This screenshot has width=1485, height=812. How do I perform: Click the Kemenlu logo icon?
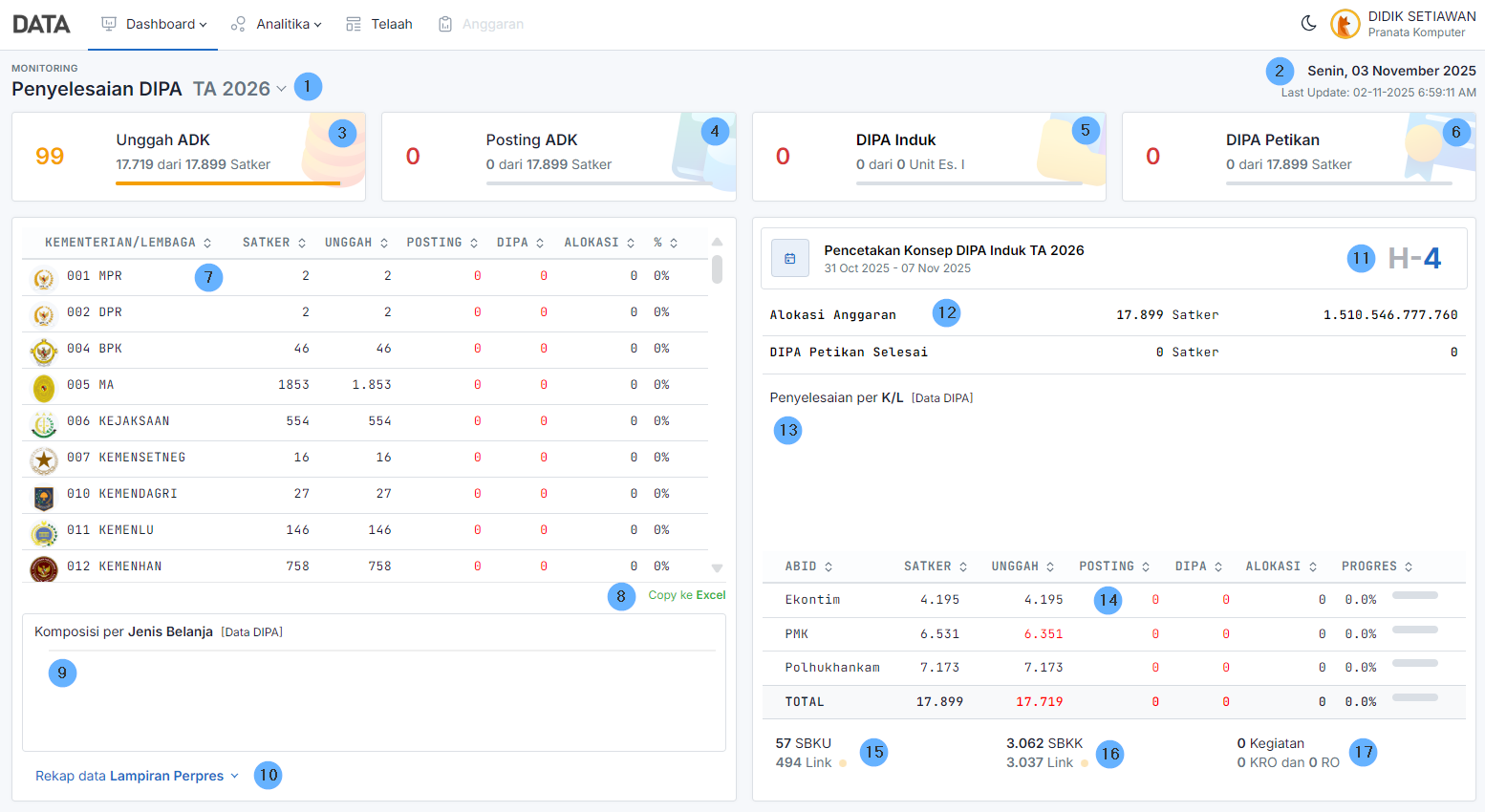click(x=43, y=532)
